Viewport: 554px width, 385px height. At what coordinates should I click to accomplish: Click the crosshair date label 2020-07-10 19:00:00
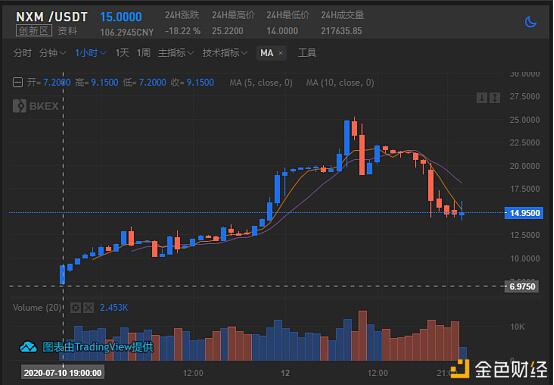coord(63,373)
